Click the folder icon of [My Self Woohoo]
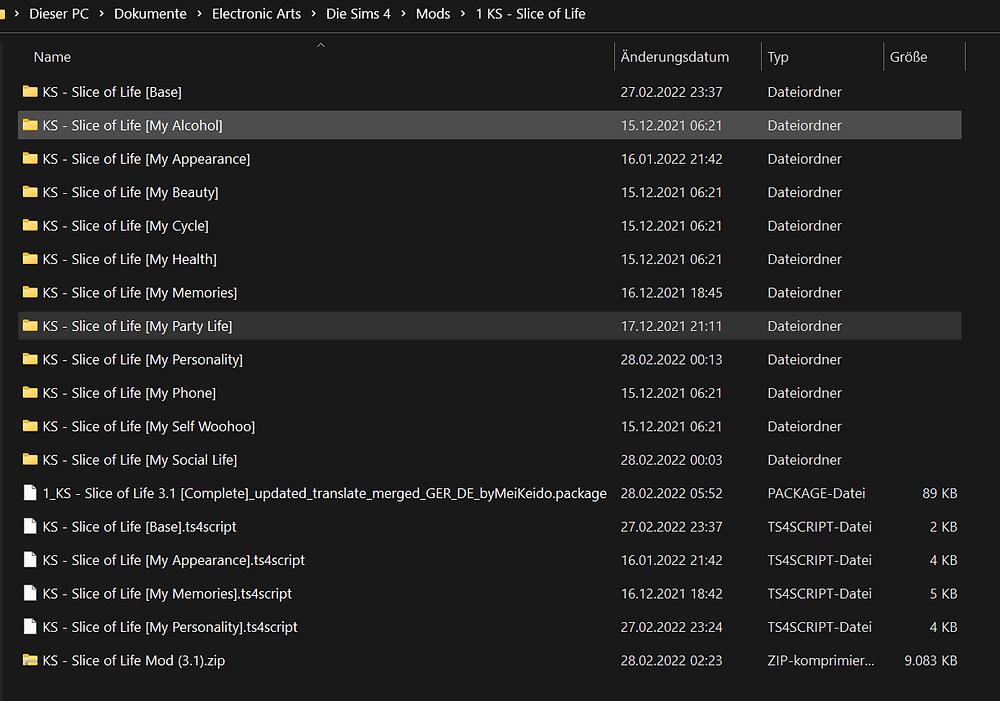 point(30,426)
